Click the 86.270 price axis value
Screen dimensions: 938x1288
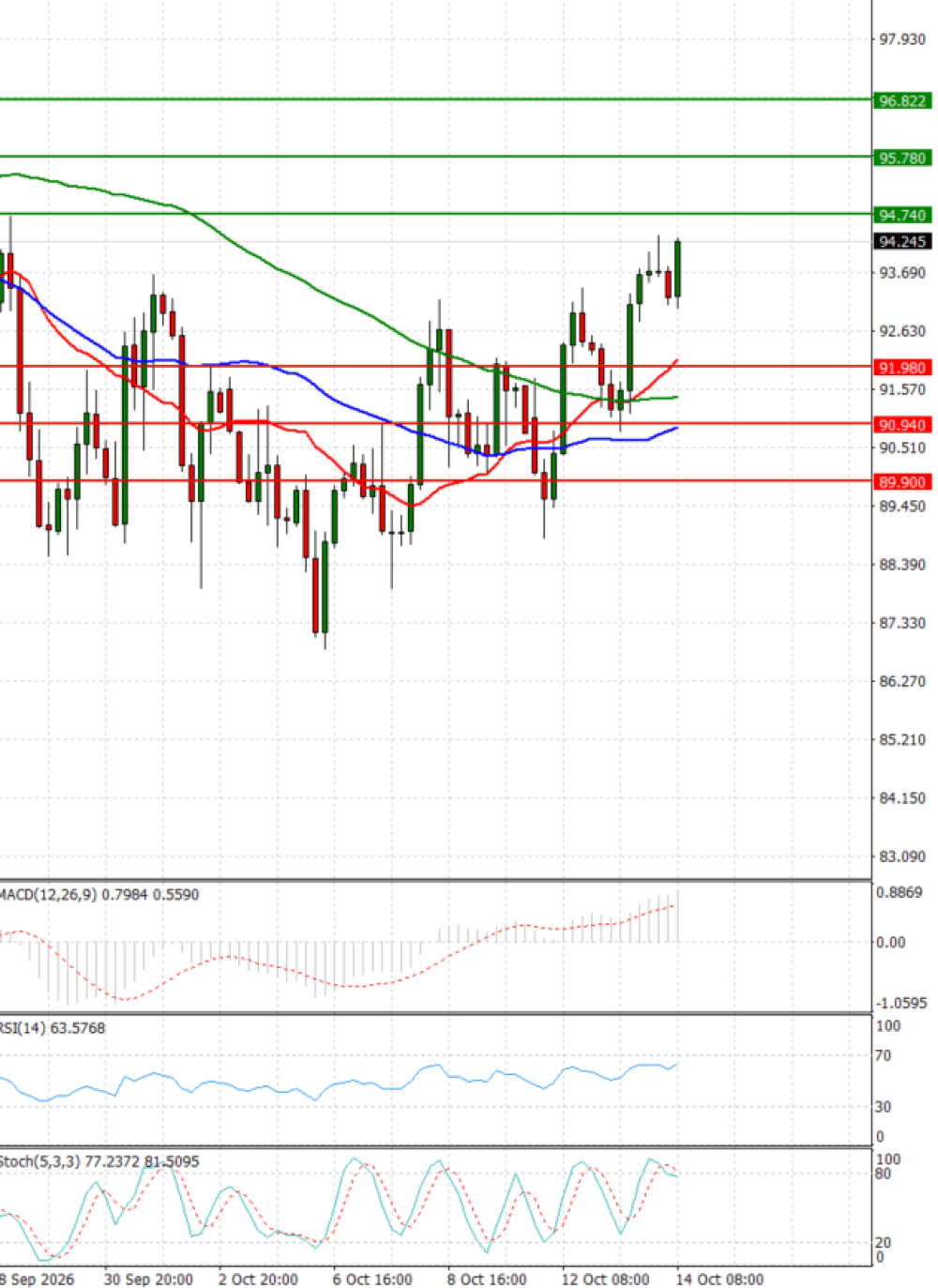[x=901, y=681]
